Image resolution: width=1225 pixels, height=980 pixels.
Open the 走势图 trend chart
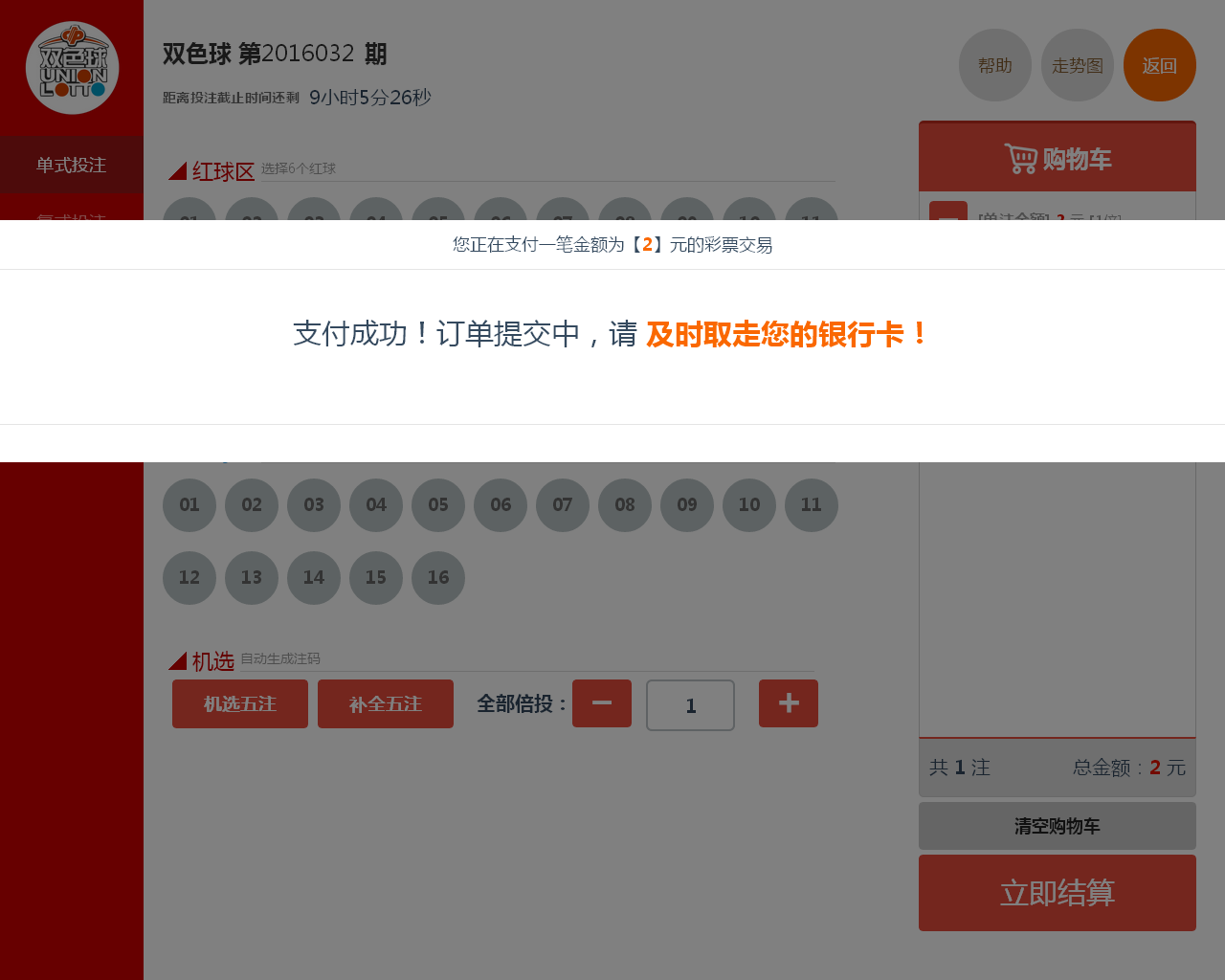click(x=1078, y=65)
